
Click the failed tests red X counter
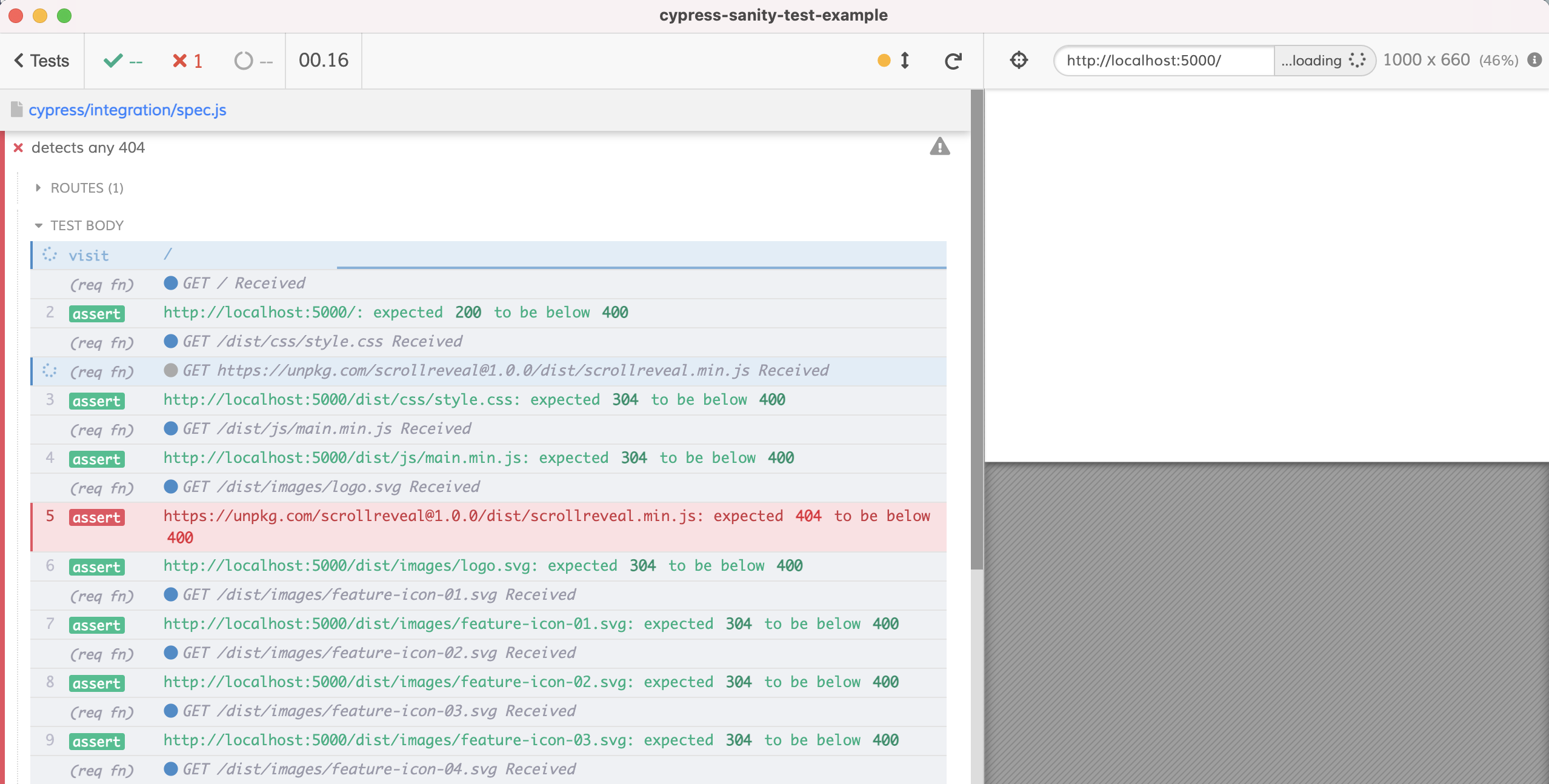point(187,61)
